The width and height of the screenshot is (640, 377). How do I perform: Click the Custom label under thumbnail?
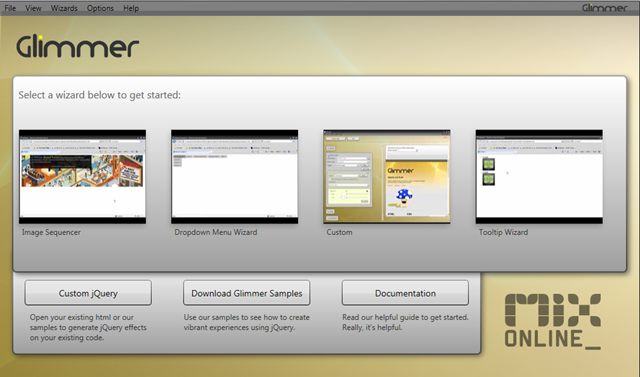[x=339, y=232]
